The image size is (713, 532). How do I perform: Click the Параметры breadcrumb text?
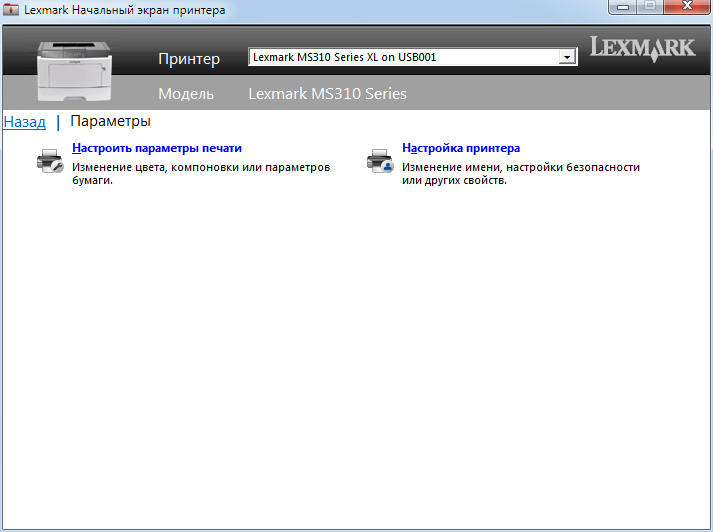[110, 121]
